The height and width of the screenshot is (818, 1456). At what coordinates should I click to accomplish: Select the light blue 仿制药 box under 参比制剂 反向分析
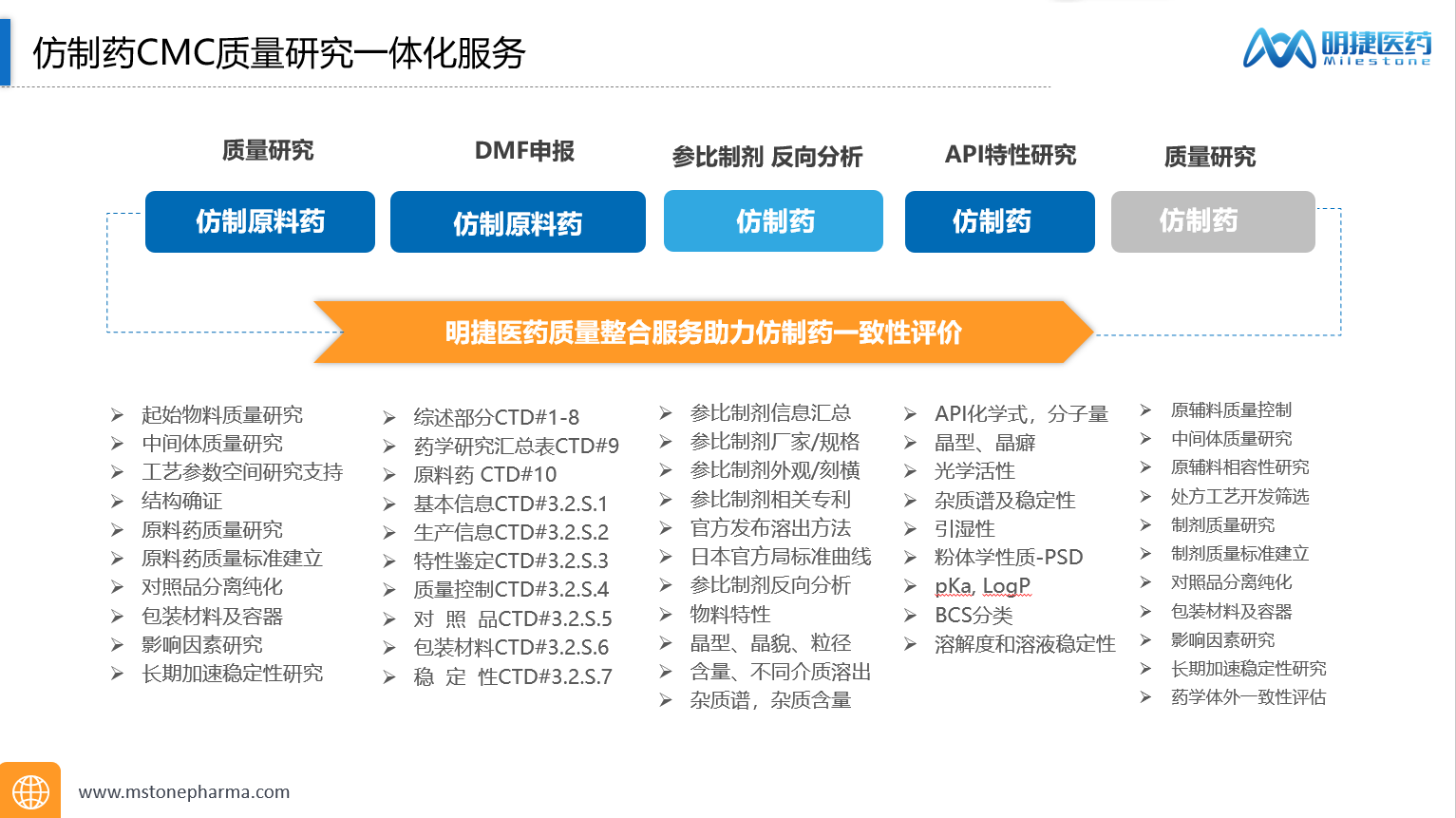tap(773, 220)
